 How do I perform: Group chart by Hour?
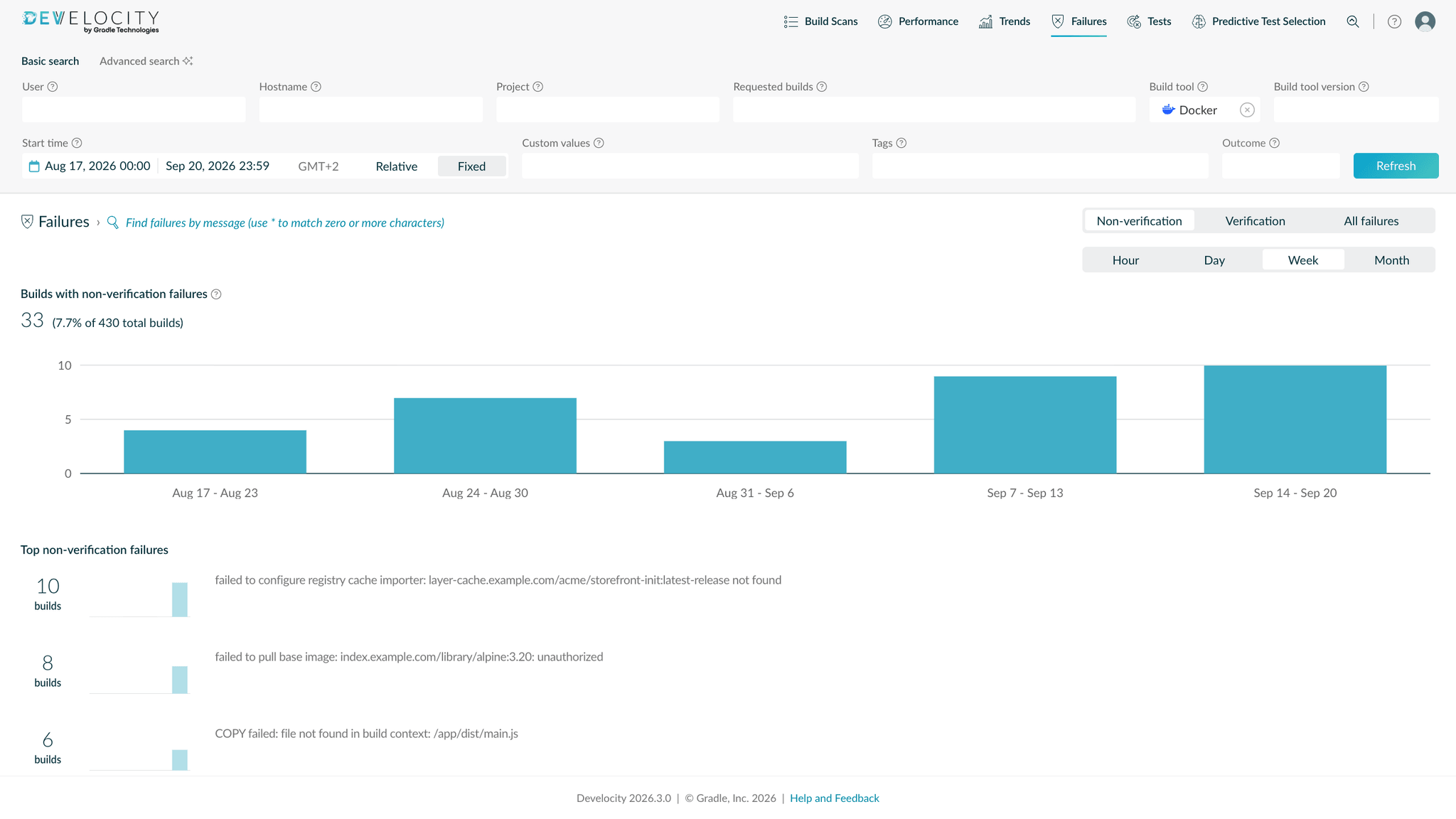(1126, 260)
